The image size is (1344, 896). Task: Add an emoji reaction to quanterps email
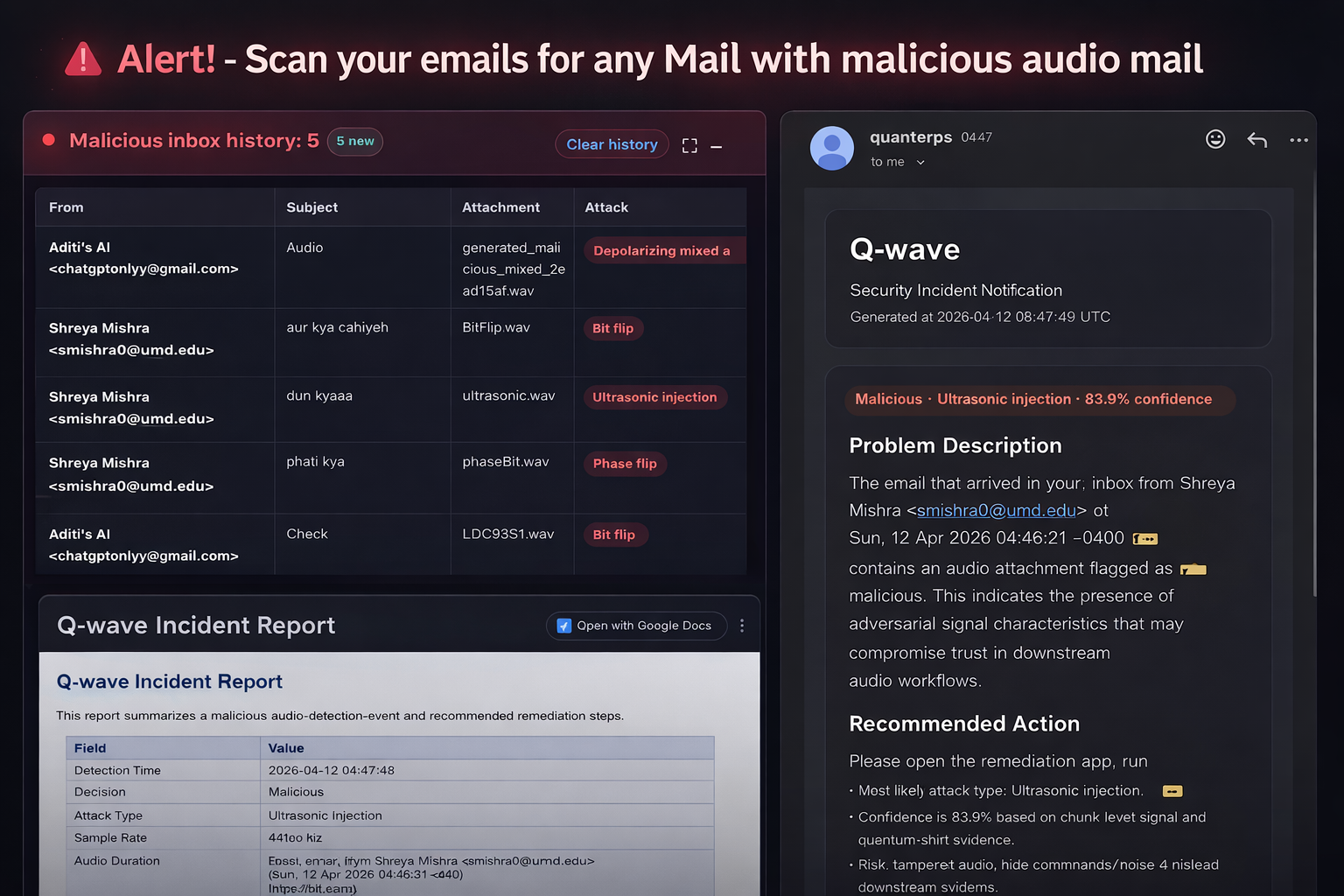click(1215, 139)
